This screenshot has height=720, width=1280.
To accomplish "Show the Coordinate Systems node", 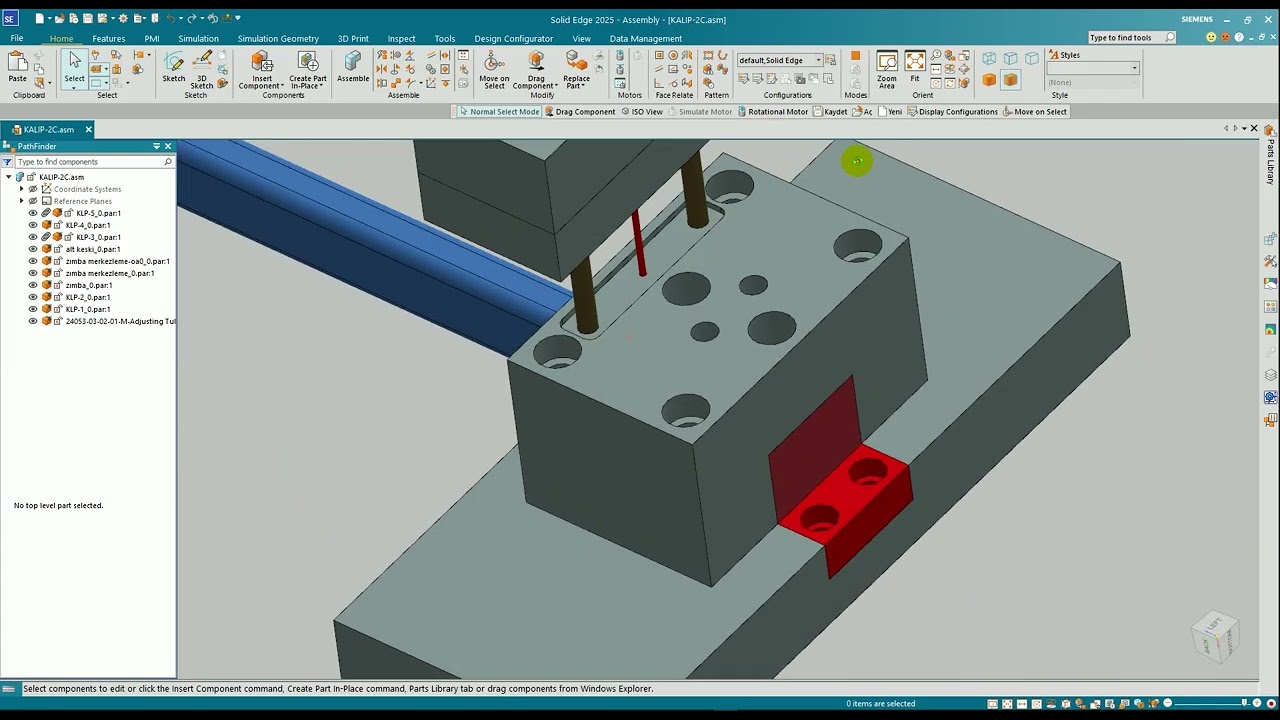I will [x=33, y=189].
